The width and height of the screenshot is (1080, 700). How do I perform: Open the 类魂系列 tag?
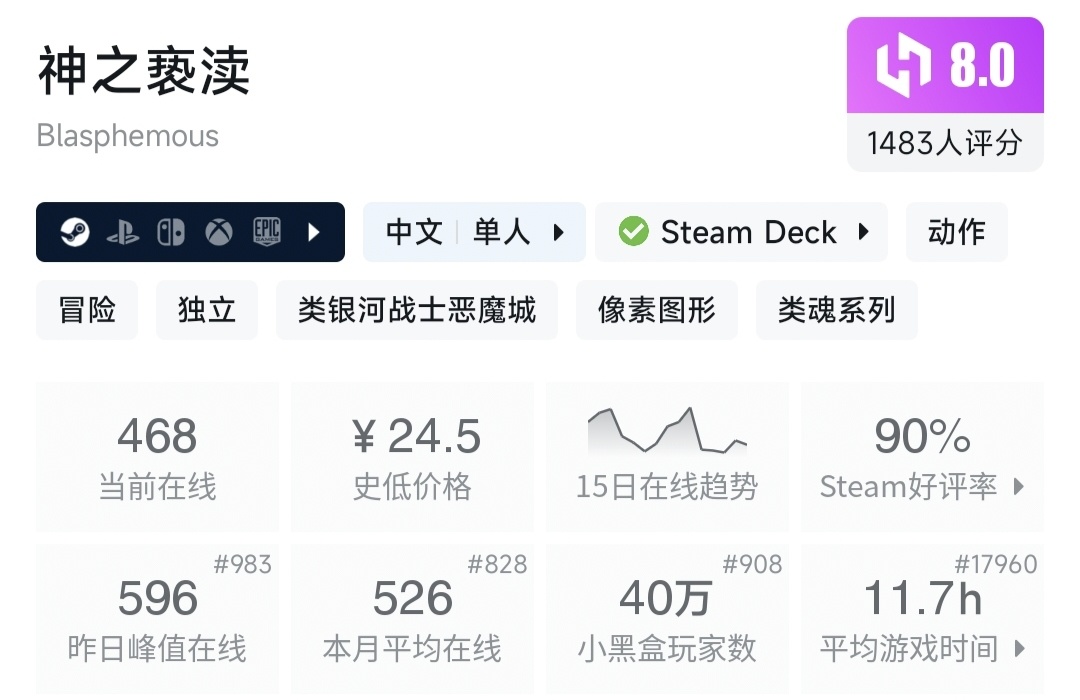pos(837,310)
